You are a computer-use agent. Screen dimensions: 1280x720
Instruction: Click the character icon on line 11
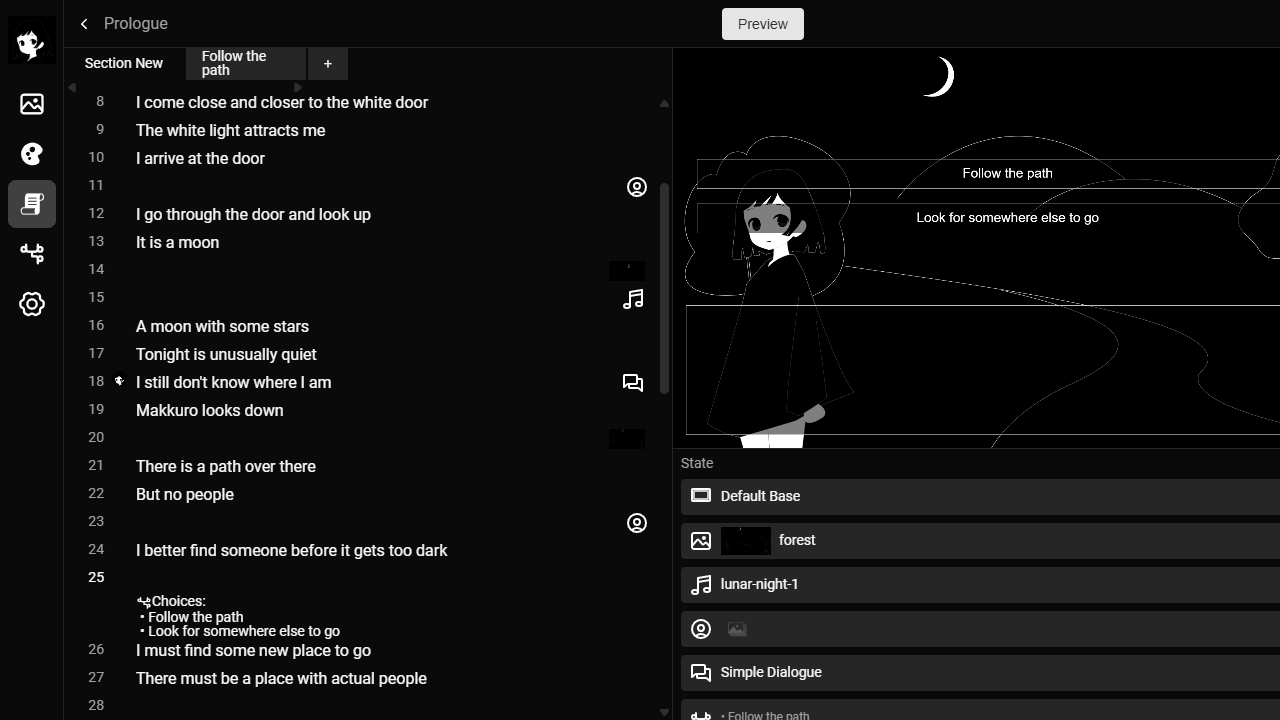coord(637,187)
